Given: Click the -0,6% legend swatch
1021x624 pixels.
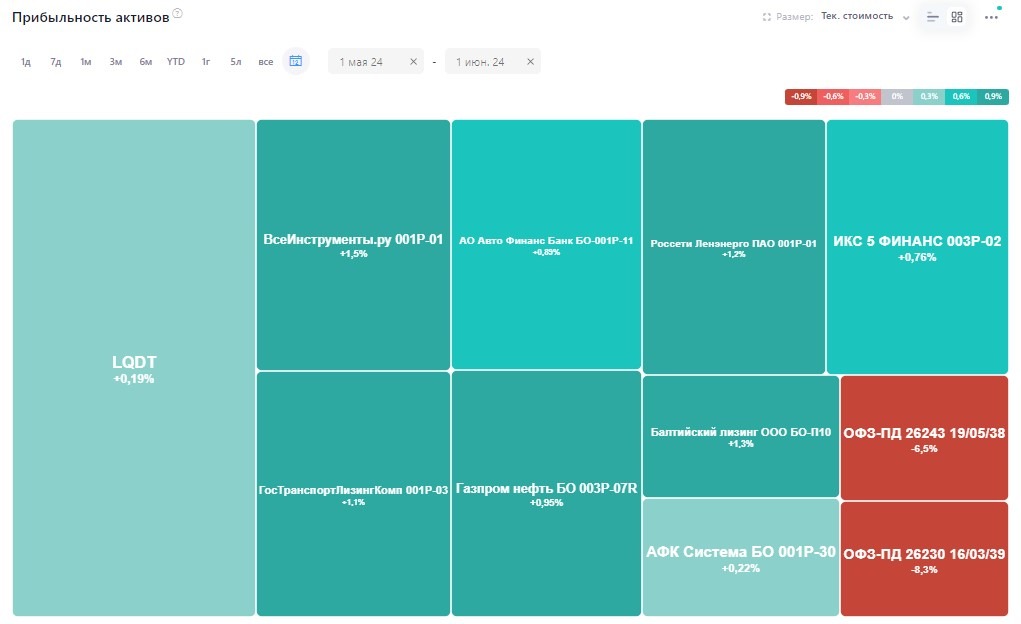Looking at the screenshot, I should [833, 96].
